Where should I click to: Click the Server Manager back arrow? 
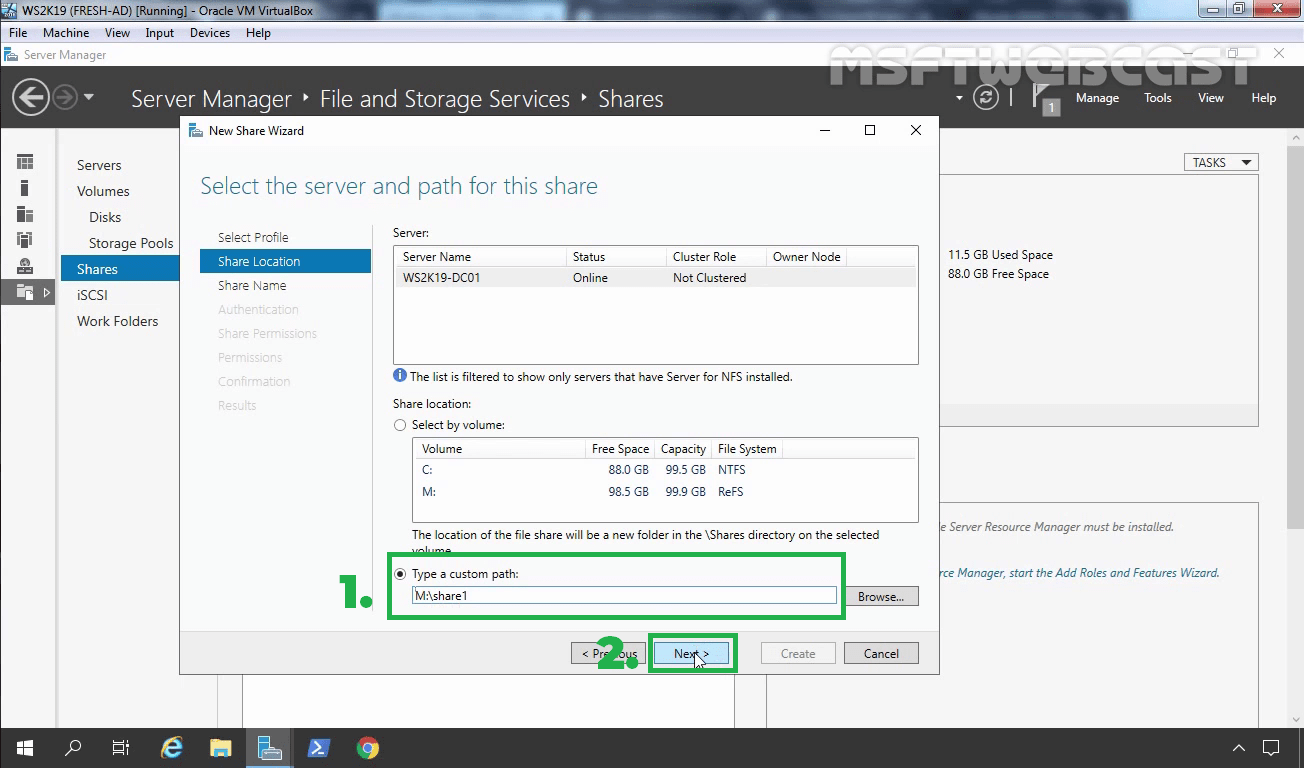click(x=31, y=98)
